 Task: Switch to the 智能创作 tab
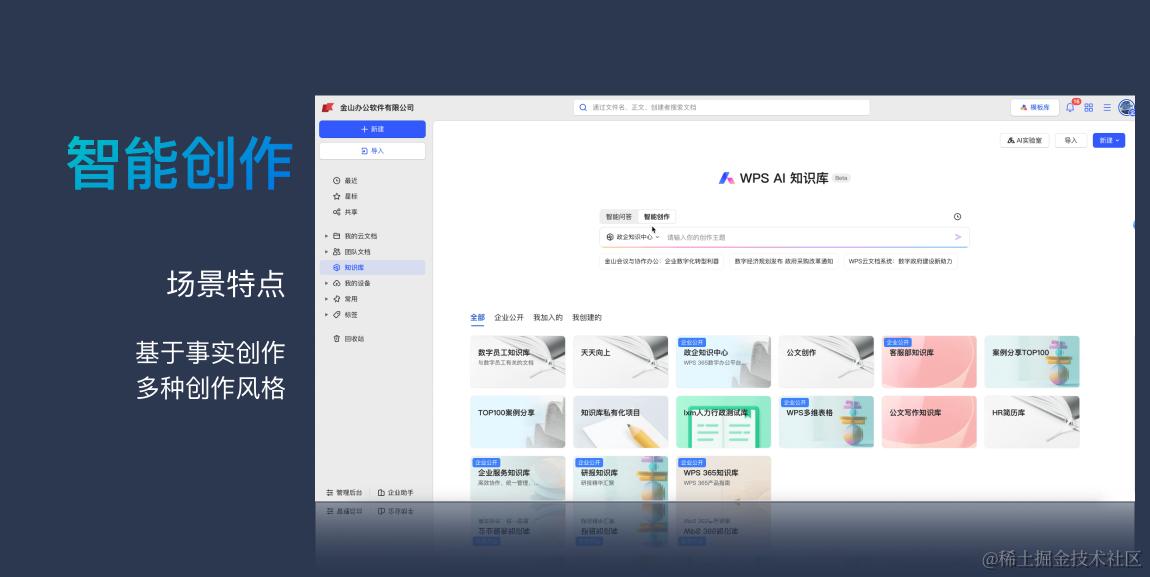656,217
